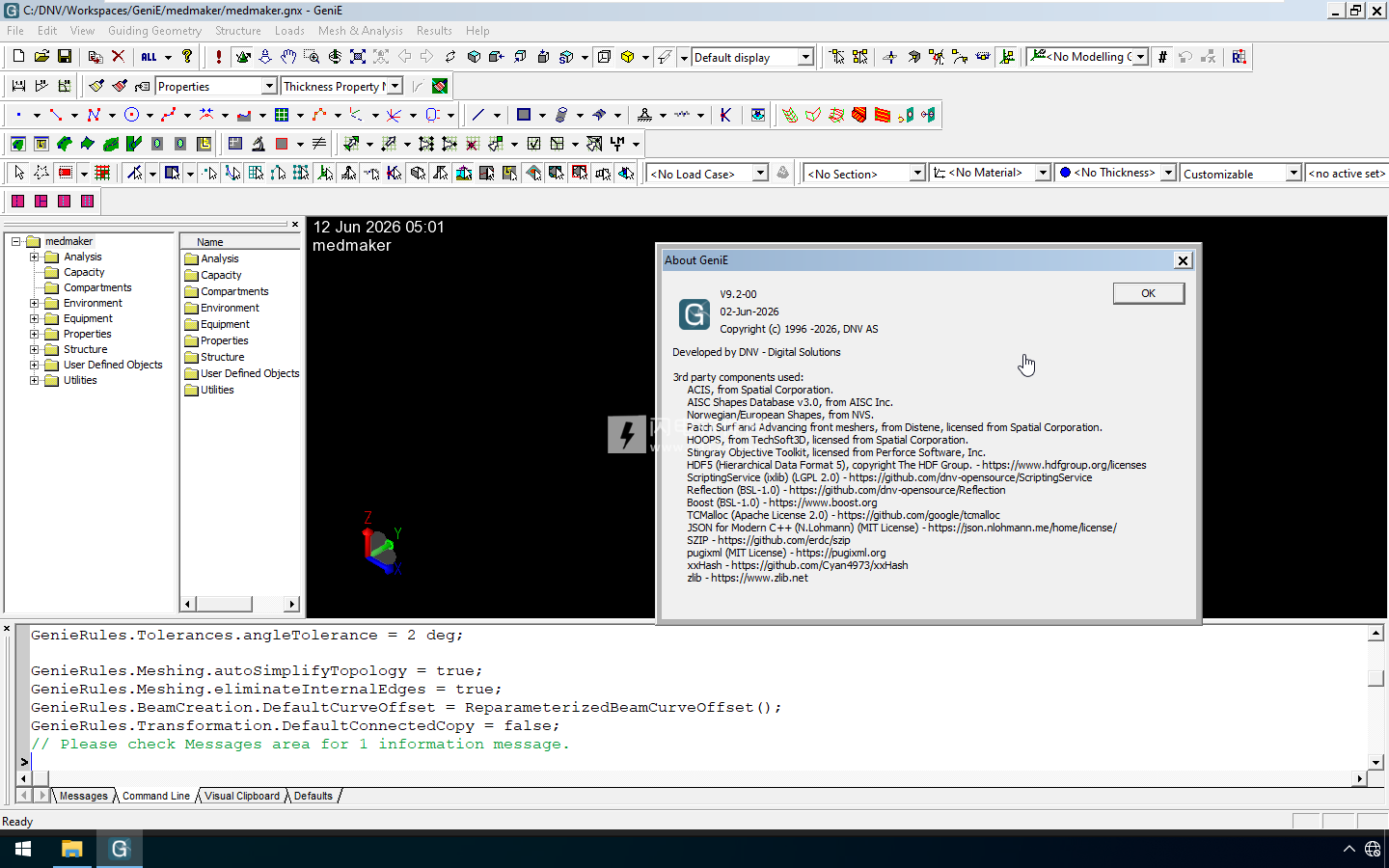This screenshot has height=868, width=1389.
Task: Click the command prompt input line
Action: pyautogui.click(x=698, y=762)
